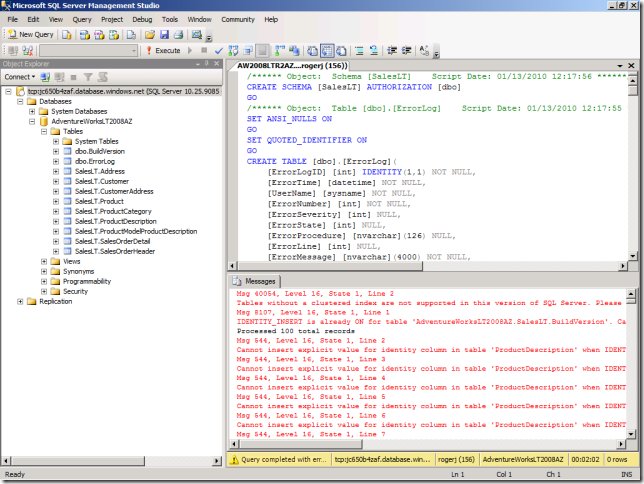
Task: Open the File menu
Action: click(x=13, y=19)
